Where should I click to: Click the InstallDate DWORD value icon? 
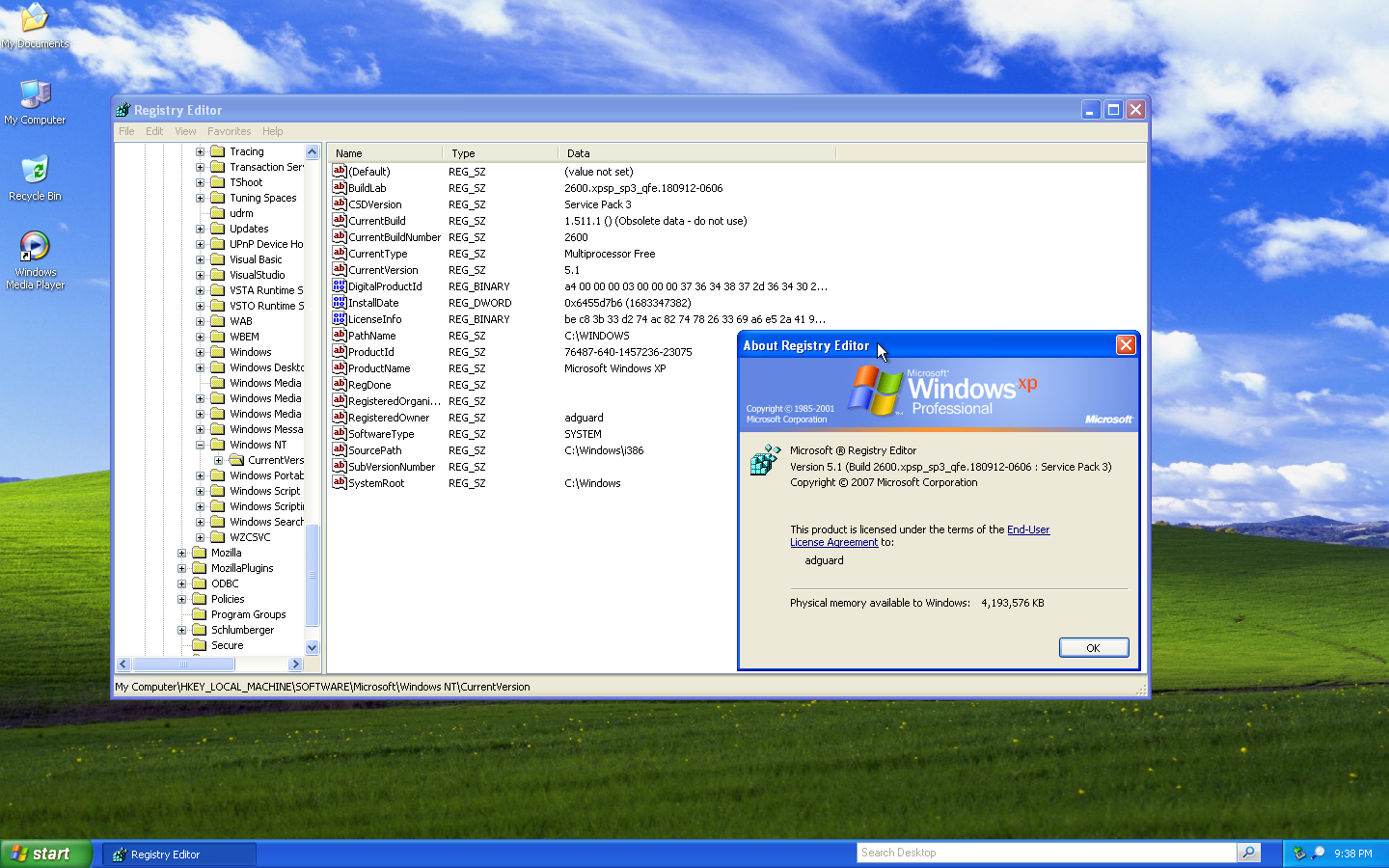pyautogui.click(x=340, y=302)
